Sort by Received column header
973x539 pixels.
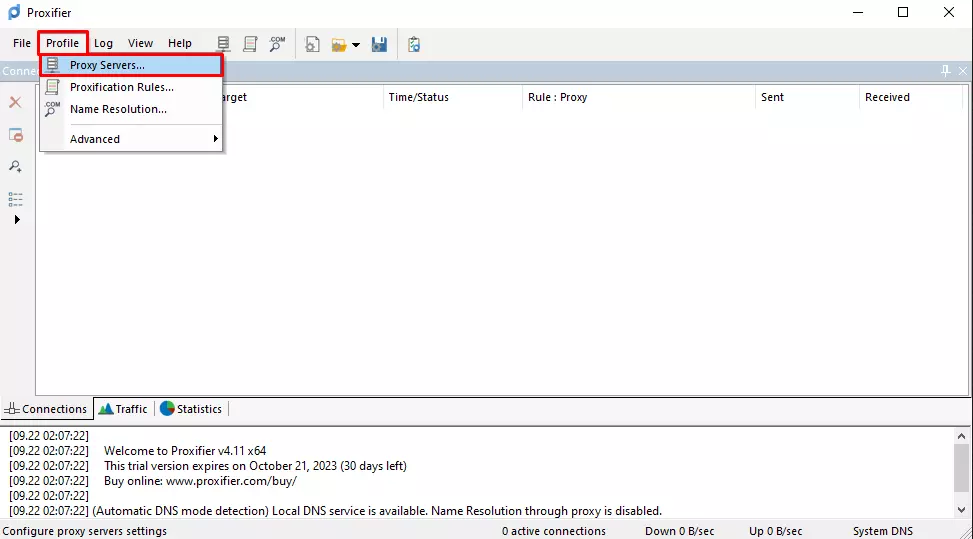click(x=911, y=97)
